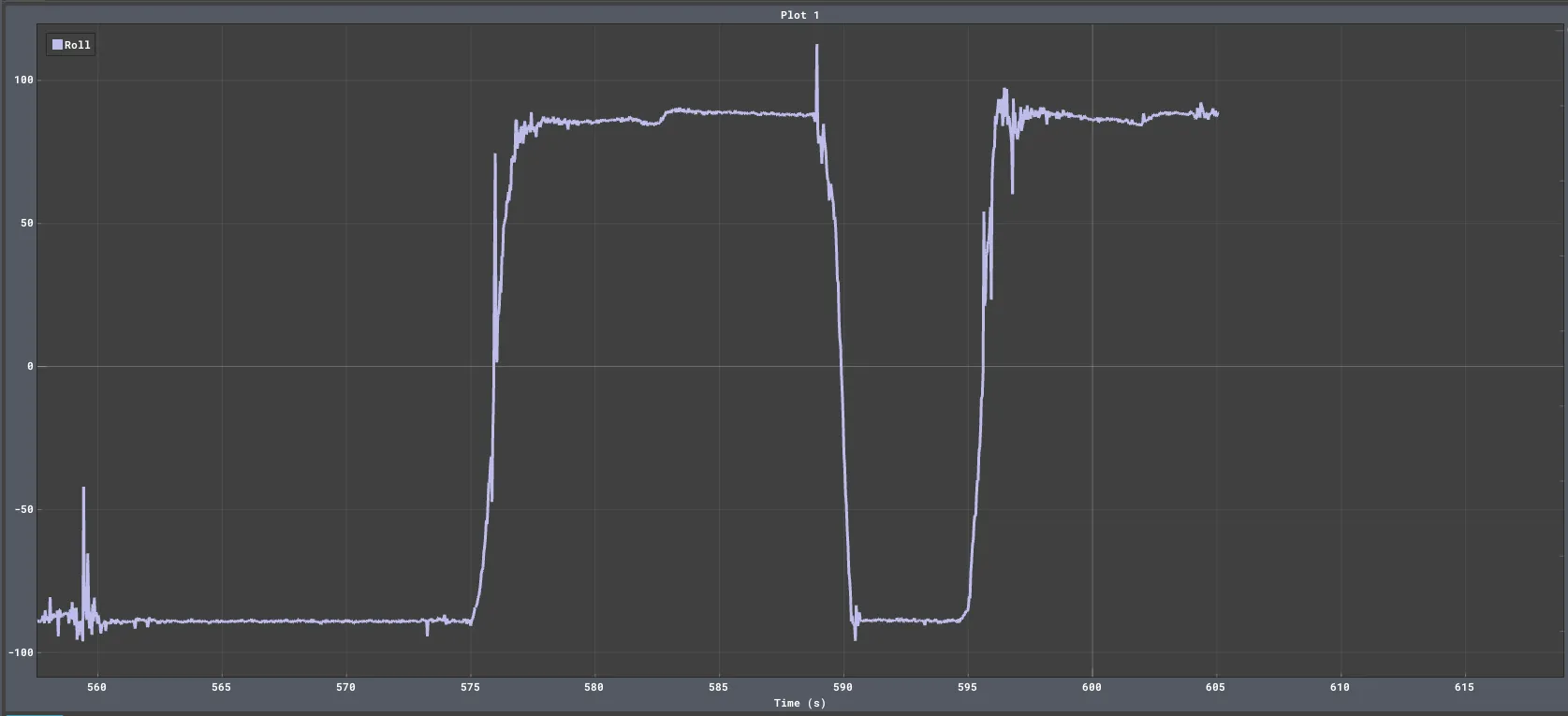The image size is (1568, 716).
Task: Click the 595 tick on time axis
Action: point(967,687)
